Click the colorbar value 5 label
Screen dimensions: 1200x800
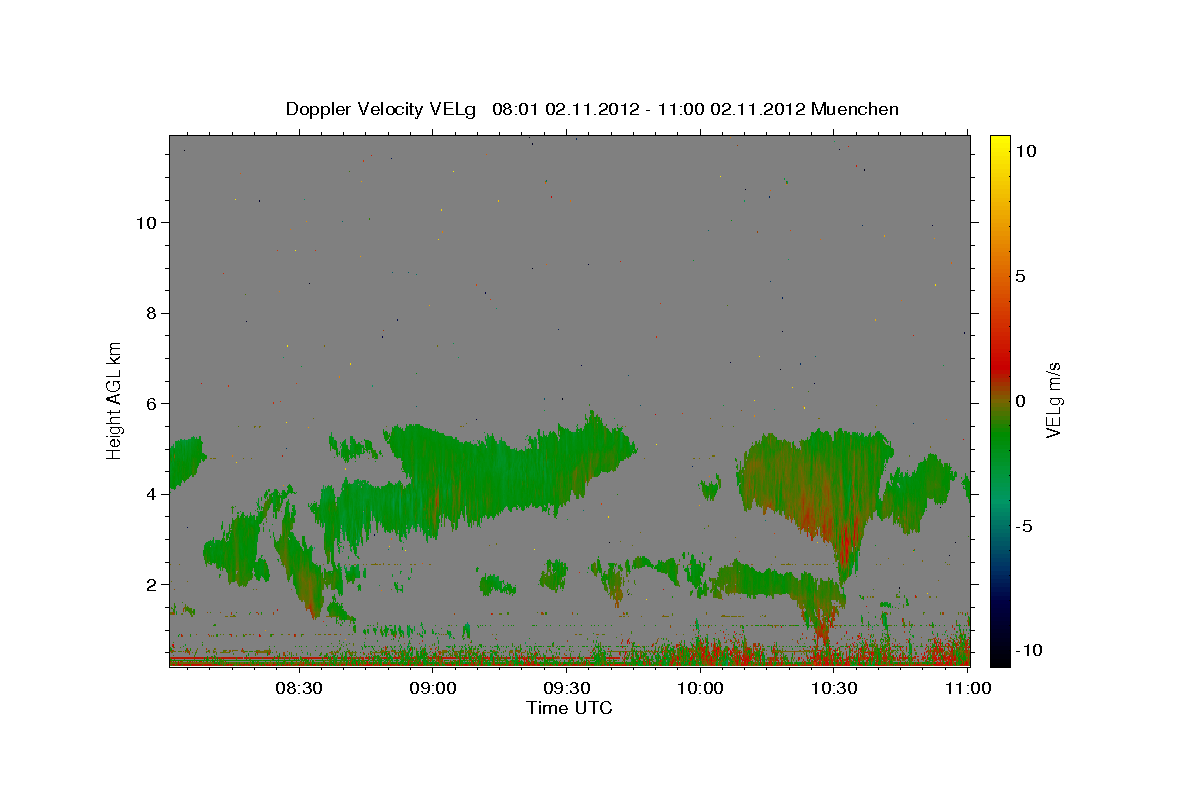point(1020,276)
